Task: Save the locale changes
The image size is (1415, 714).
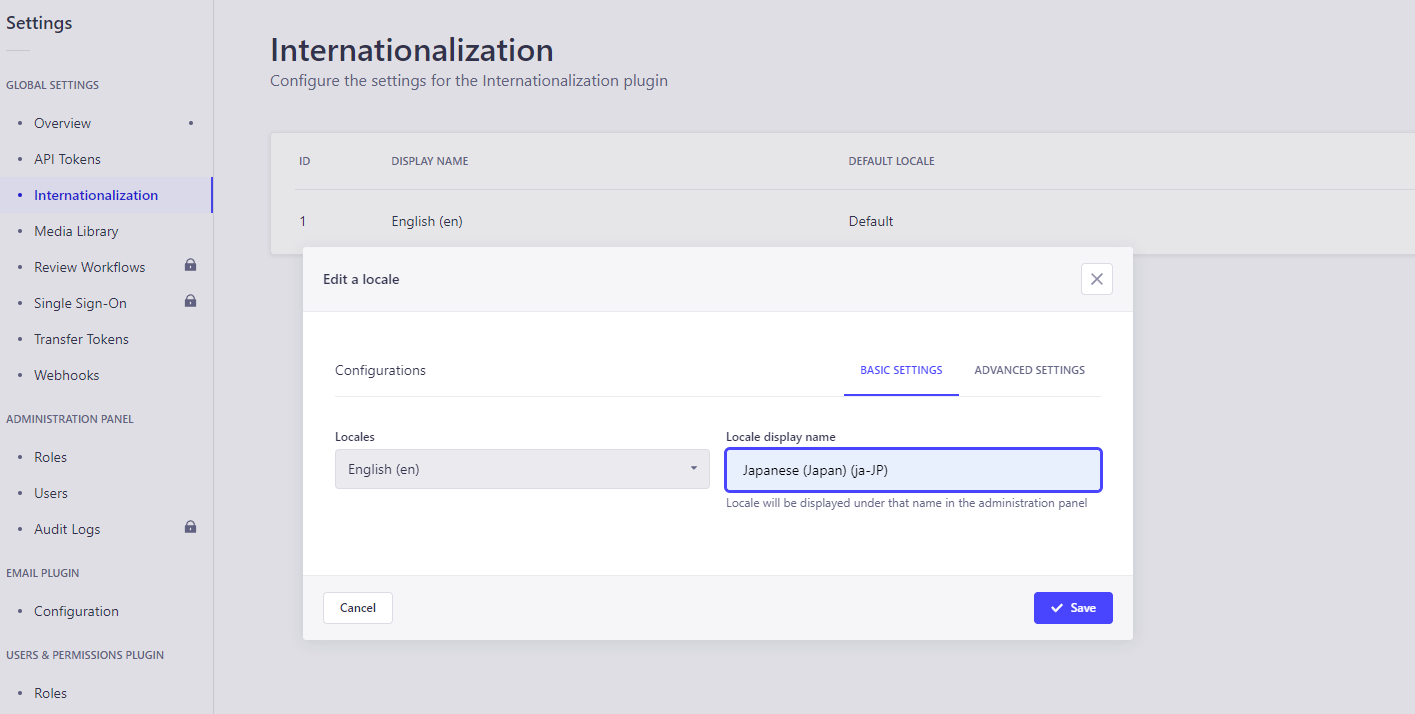Action: [x=1073, y=608]
